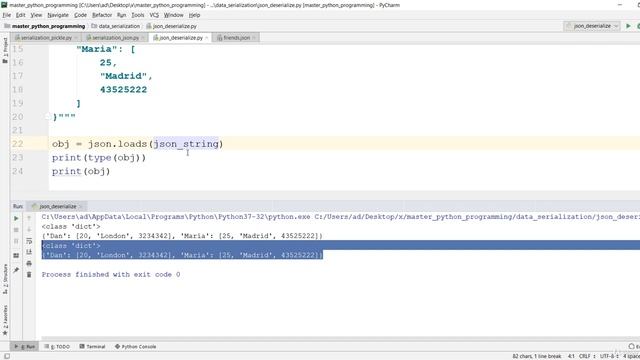Open the Run menu

pyautogui.click(x=122, y=15)
